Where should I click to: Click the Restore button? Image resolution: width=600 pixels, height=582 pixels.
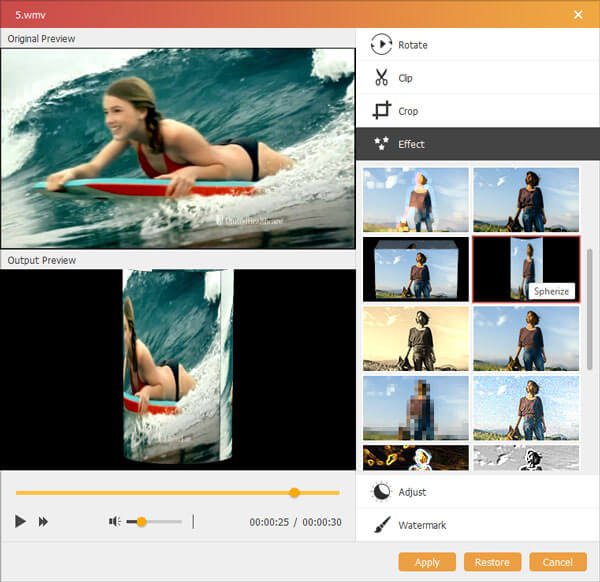[x=492, y=562]
